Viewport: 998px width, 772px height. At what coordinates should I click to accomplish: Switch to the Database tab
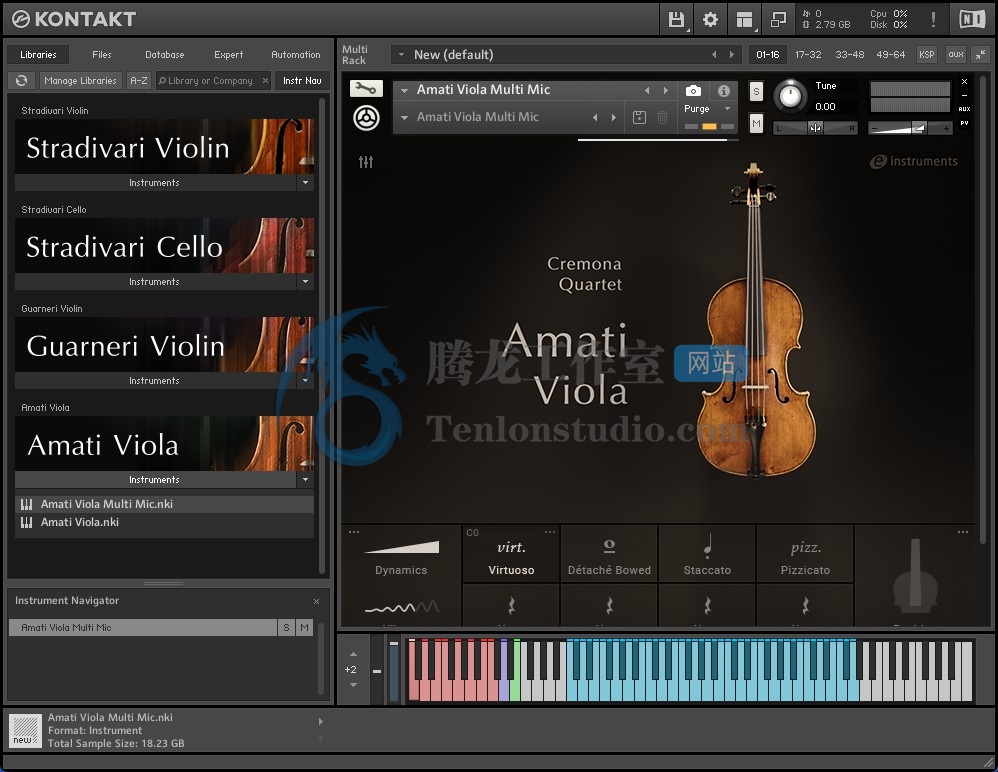tap(165, 55)
